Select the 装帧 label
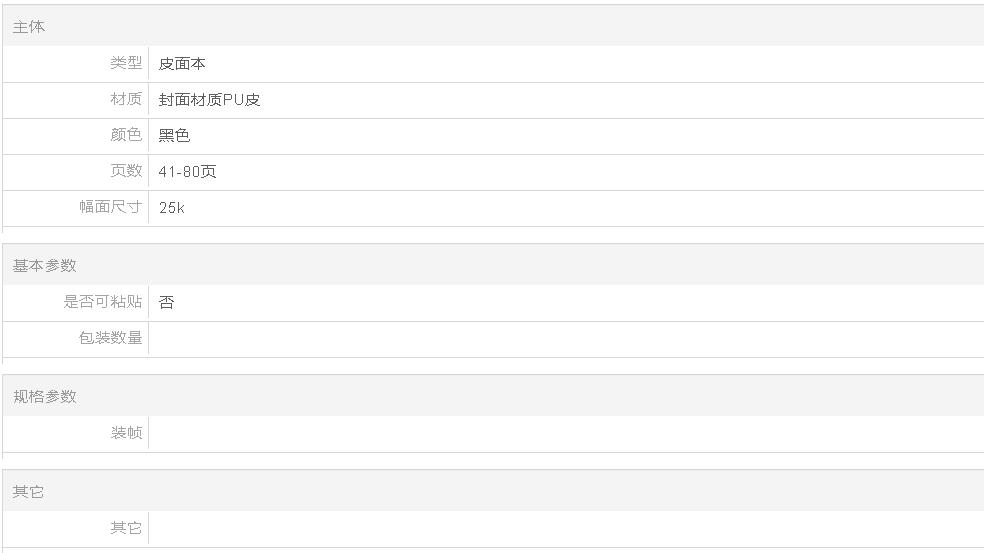Viewport: 985px width, 553px height. pos(126,432)
